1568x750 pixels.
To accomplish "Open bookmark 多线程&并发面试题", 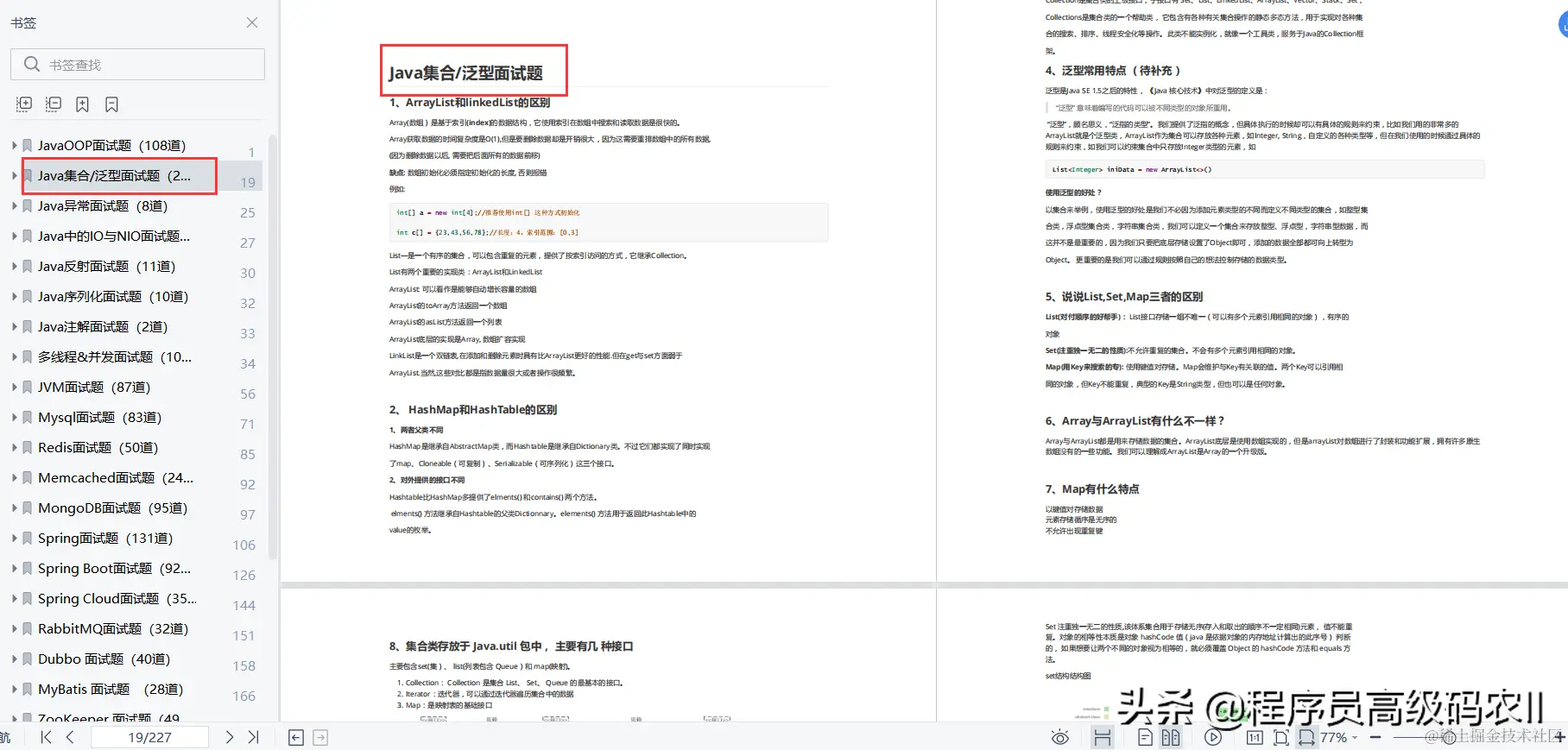I will 115,356.
